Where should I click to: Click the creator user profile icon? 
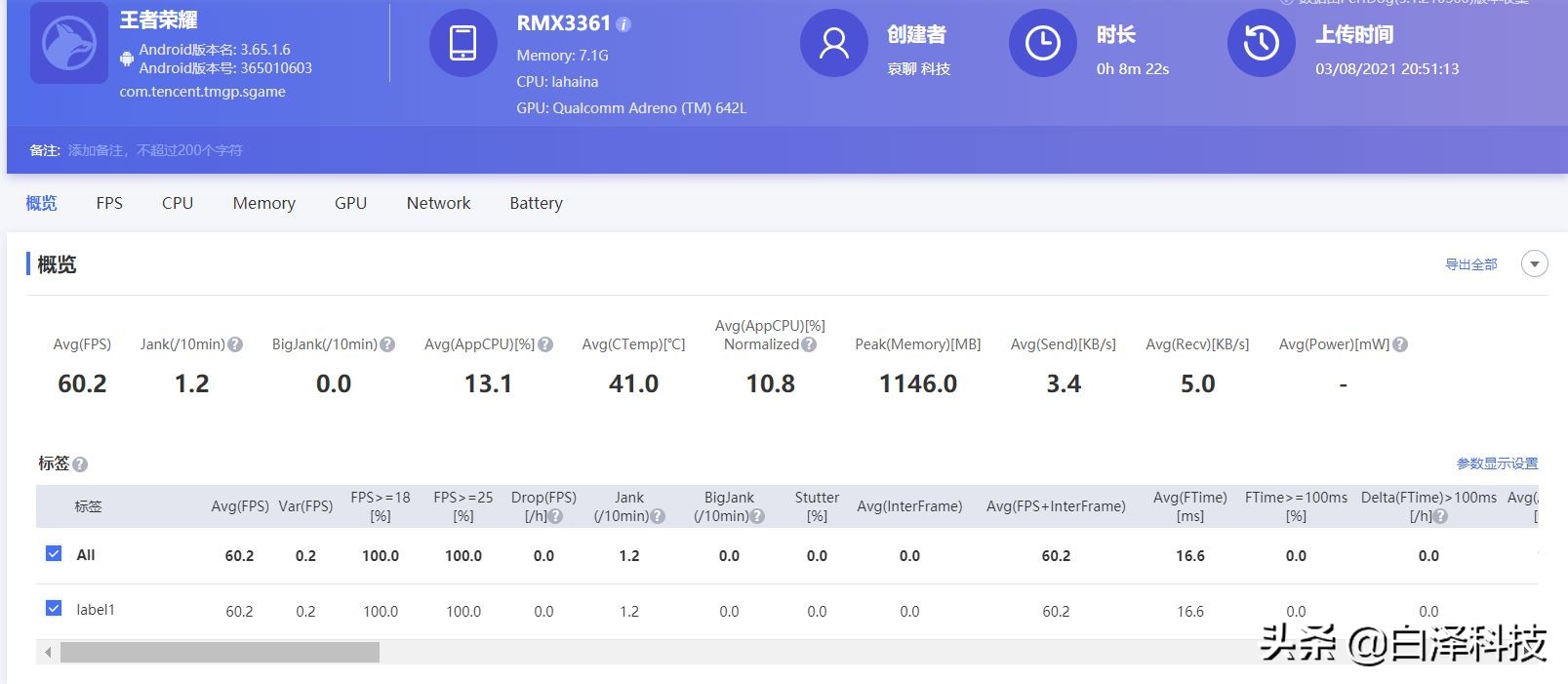tap(833, 44)
